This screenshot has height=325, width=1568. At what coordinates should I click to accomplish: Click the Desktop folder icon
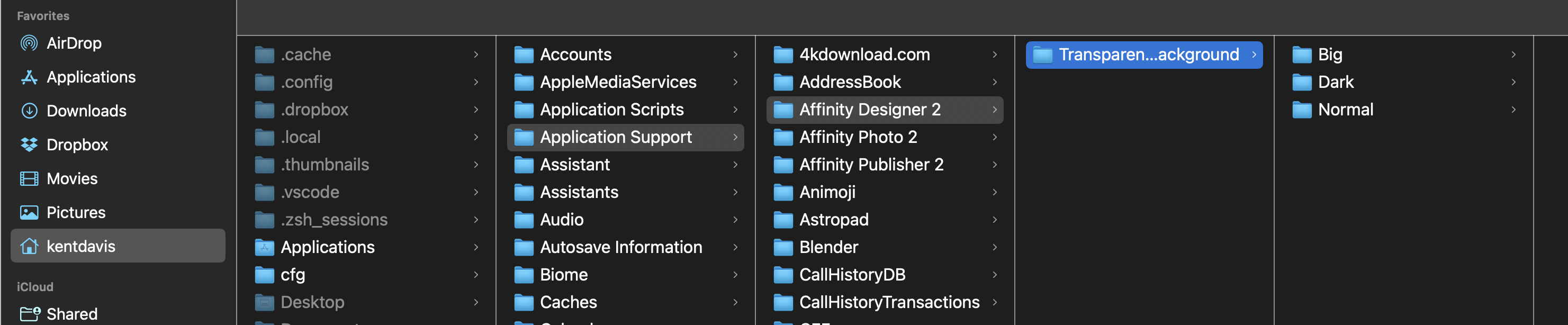pyautogui.click(x=264, y=302)
